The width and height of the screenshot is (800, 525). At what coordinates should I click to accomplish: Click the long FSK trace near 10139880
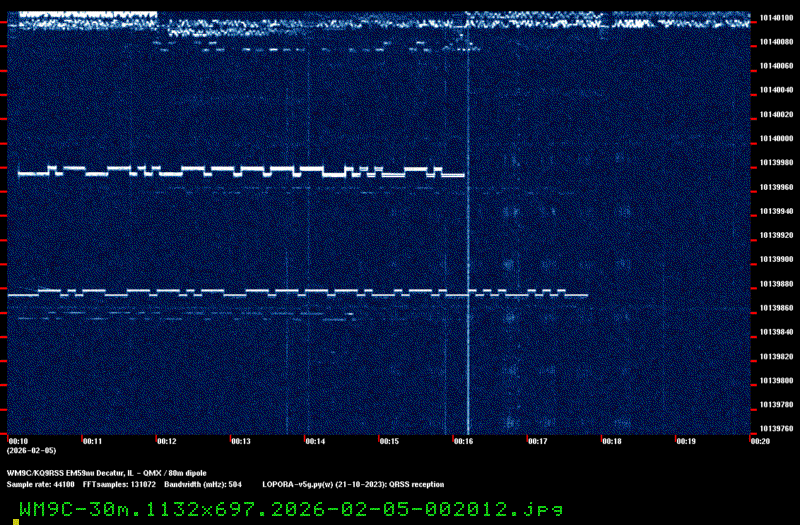coord(297,293)
